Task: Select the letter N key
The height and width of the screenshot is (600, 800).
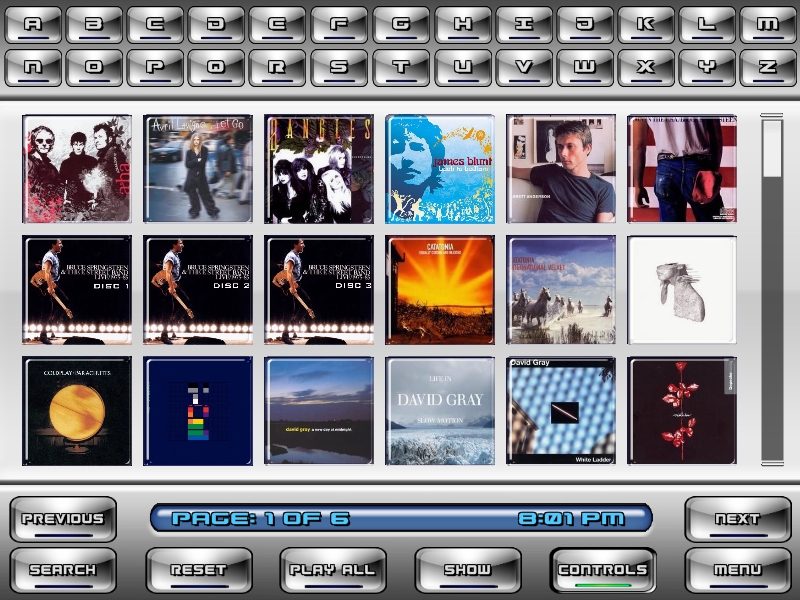Action: tap(33, 67)
